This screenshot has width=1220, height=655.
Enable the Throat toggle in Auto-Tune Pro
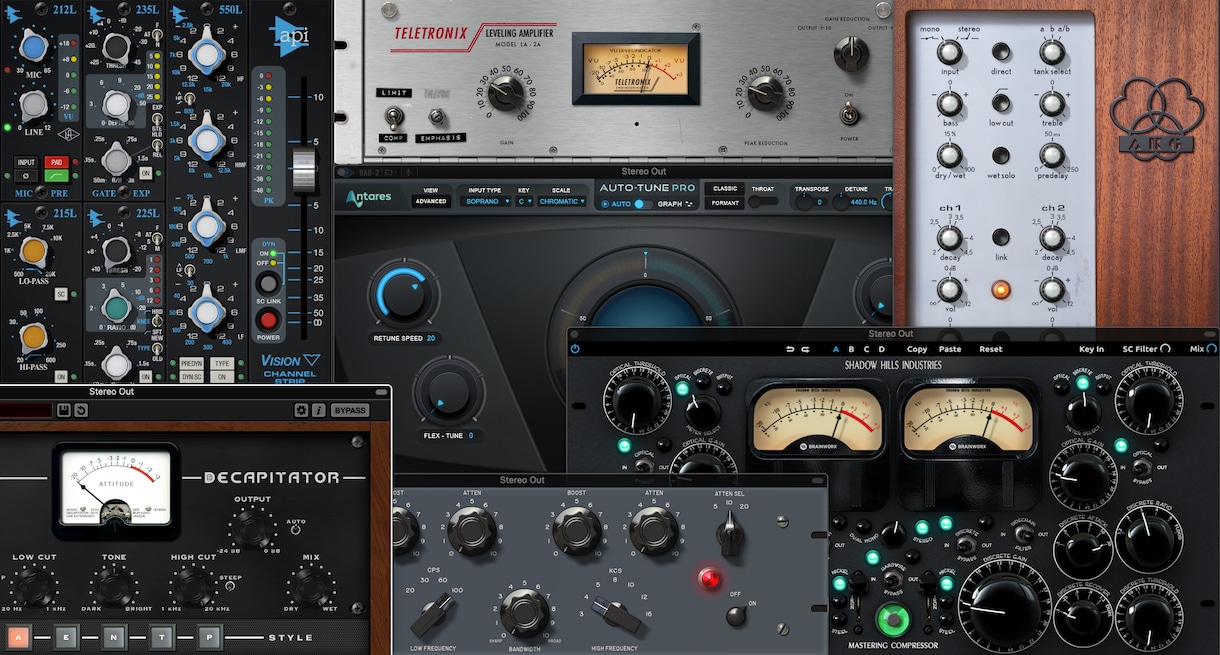(764, 201)
